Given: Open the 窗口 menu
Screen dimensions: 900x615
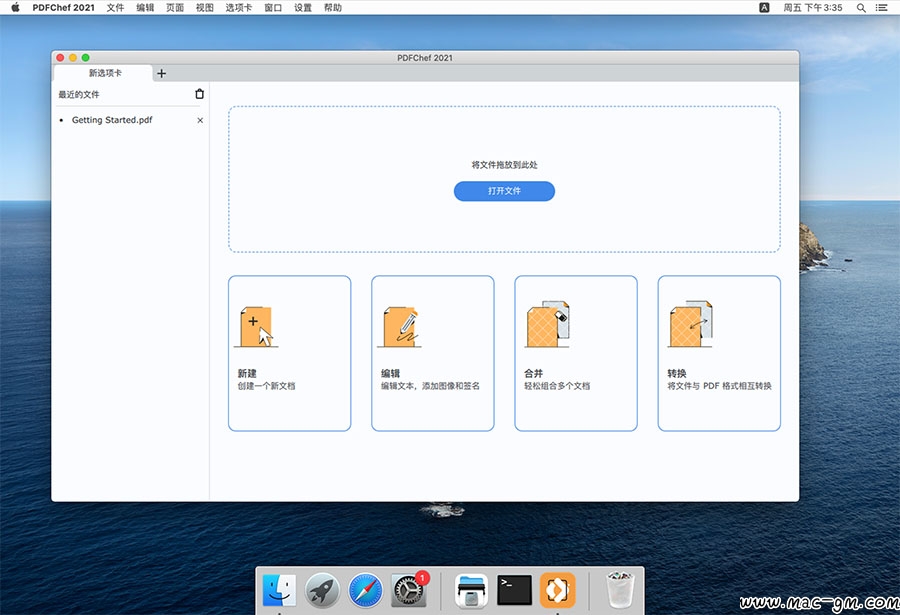Looking at the screenshot, I should (x=273, y=7).
